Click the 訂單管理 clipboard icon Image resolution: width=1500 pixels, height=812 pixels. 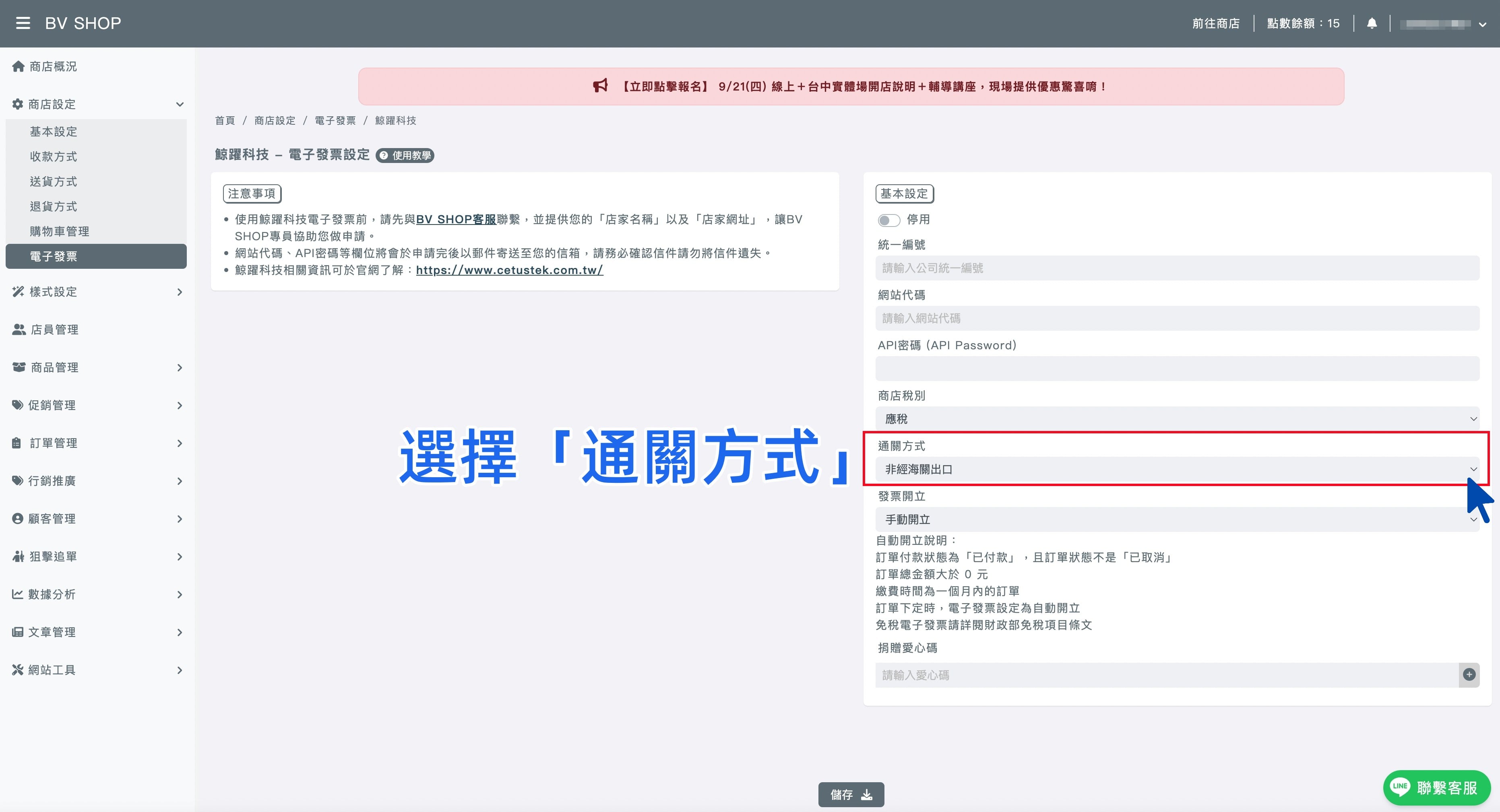(x=16, y=443)
